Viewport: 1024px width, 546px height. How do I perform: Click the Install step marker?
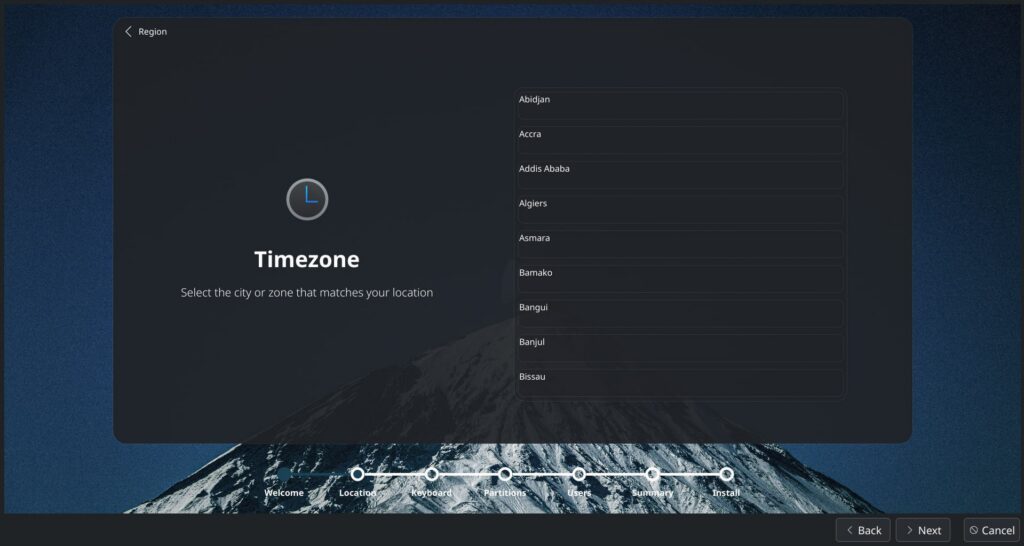(726, 474)
